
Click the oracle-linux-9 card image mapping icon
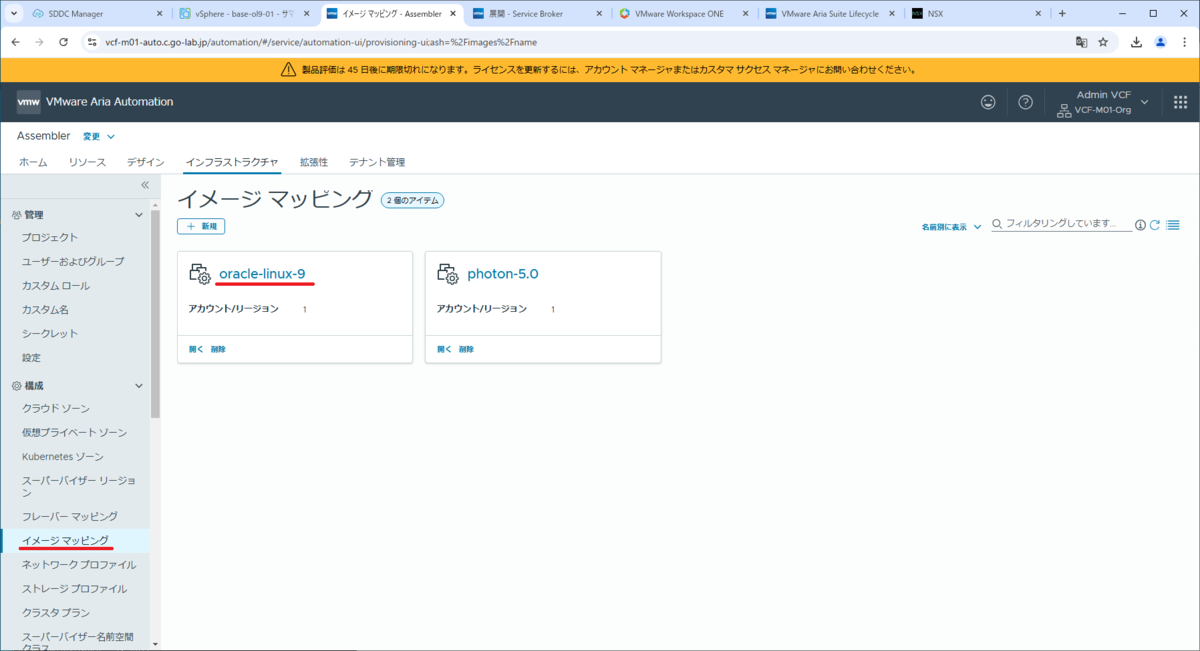[200, 274]
